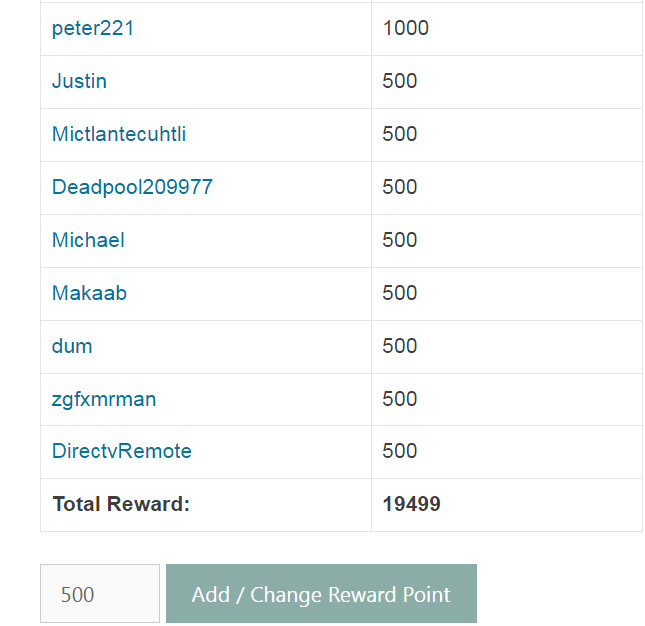Open Michael user profile link
This screenshot has width=645, height=626.
(88, 240)
